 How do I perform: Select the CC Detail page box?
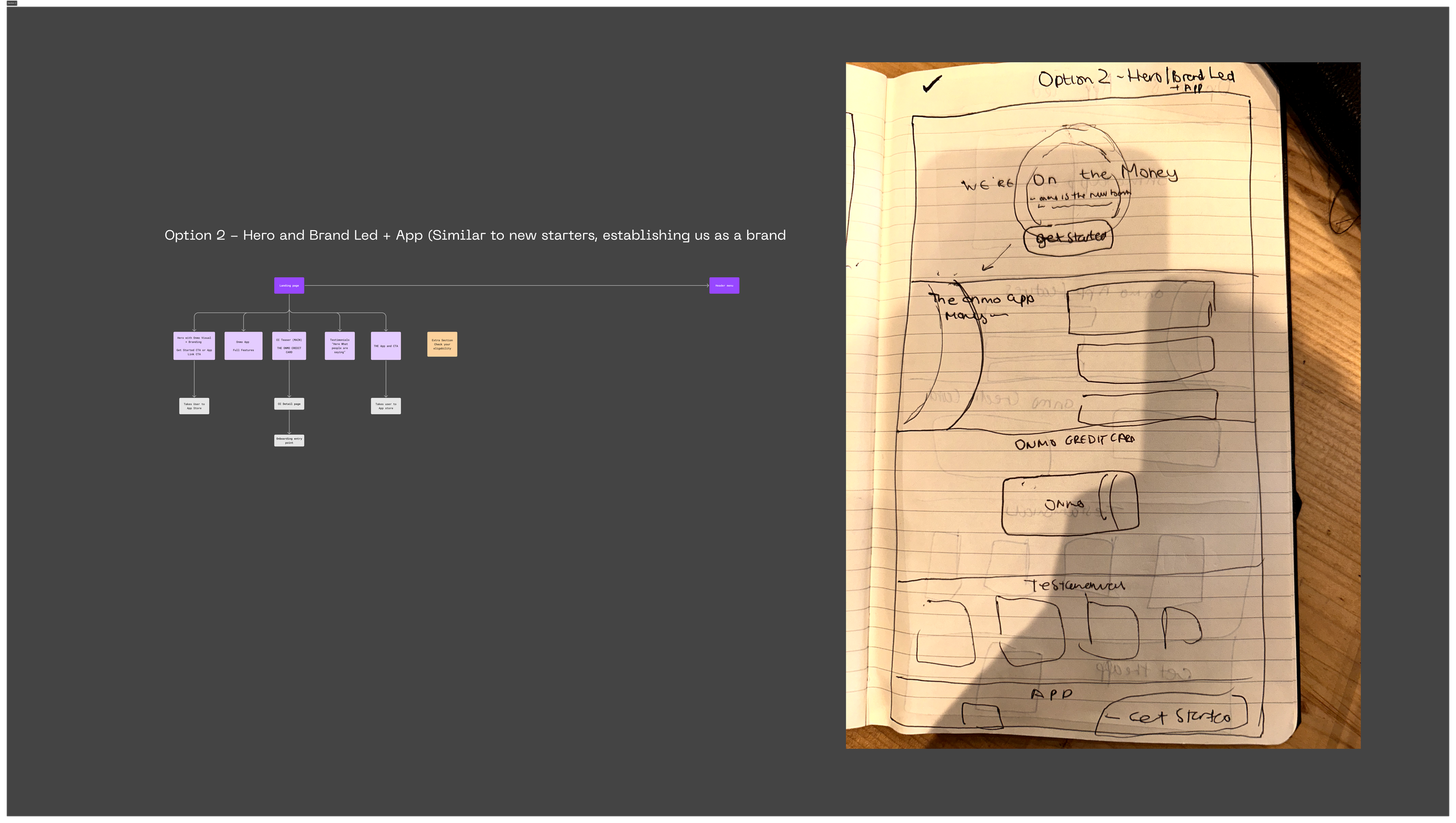click(x=289, y=404)
